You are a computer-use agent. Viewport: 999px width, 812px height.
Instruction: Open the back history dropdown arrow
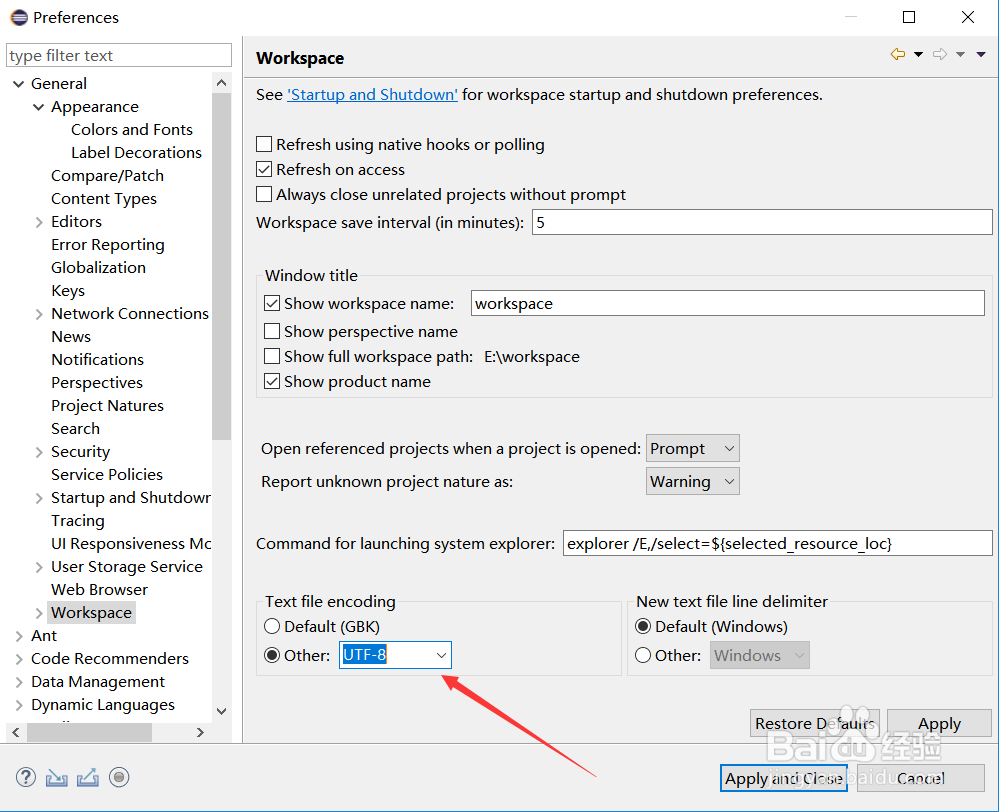pyautogui.click(x=918, y=55)
